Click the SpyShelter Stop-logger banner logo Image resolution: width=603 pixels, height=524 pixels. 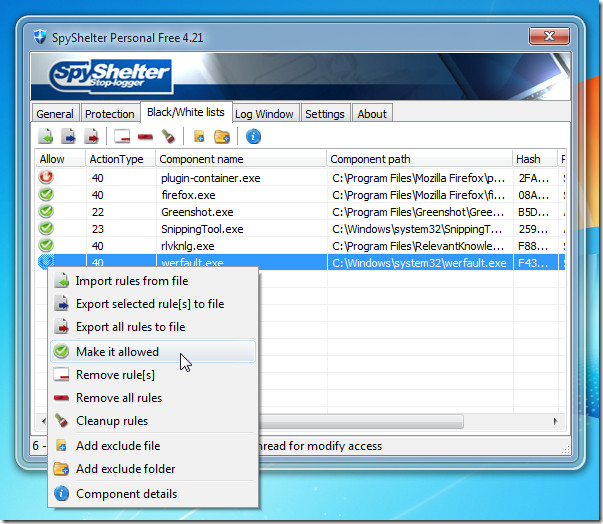coord(111,76)
